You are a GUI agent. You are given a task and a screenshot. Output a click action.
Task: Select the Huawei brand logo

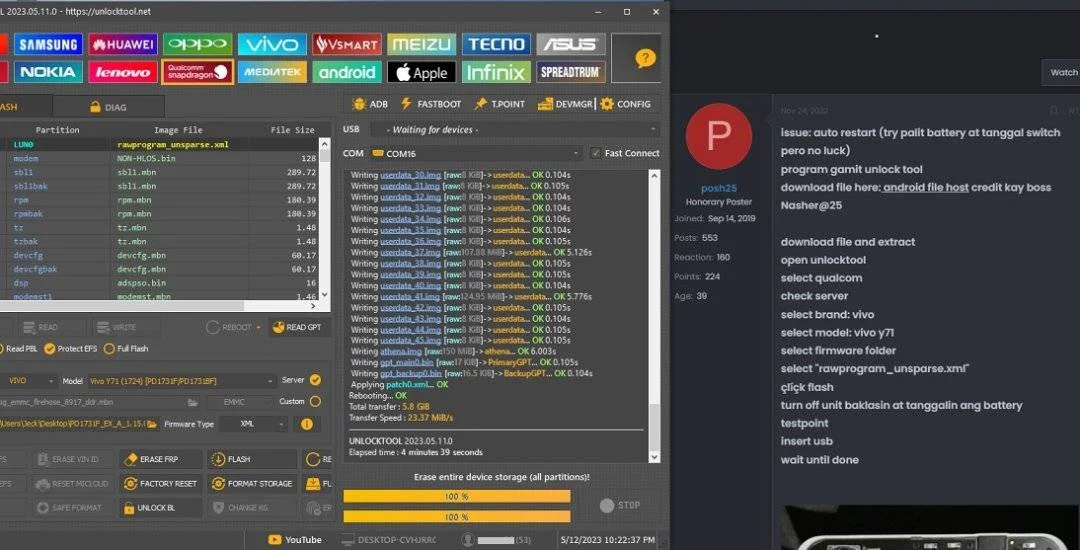(x=123, y=45)
